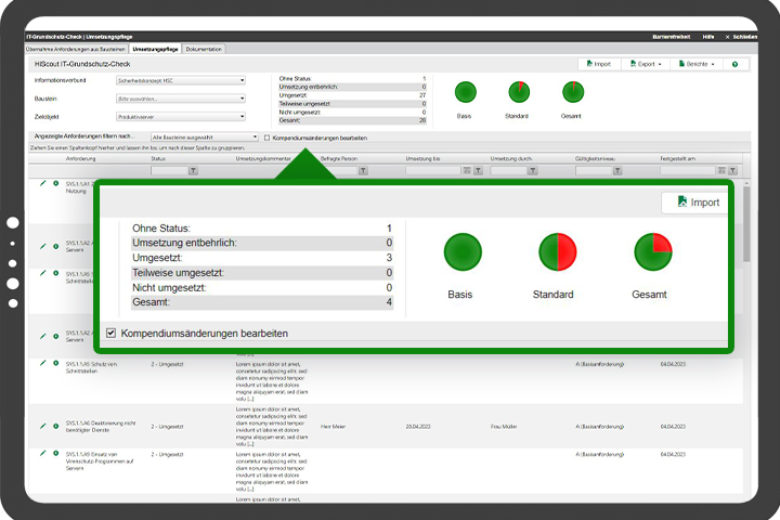This screenshot has height=520, width=780.
Task: Sort by the Anforderung column header
Action: click(x=81, y=159)
